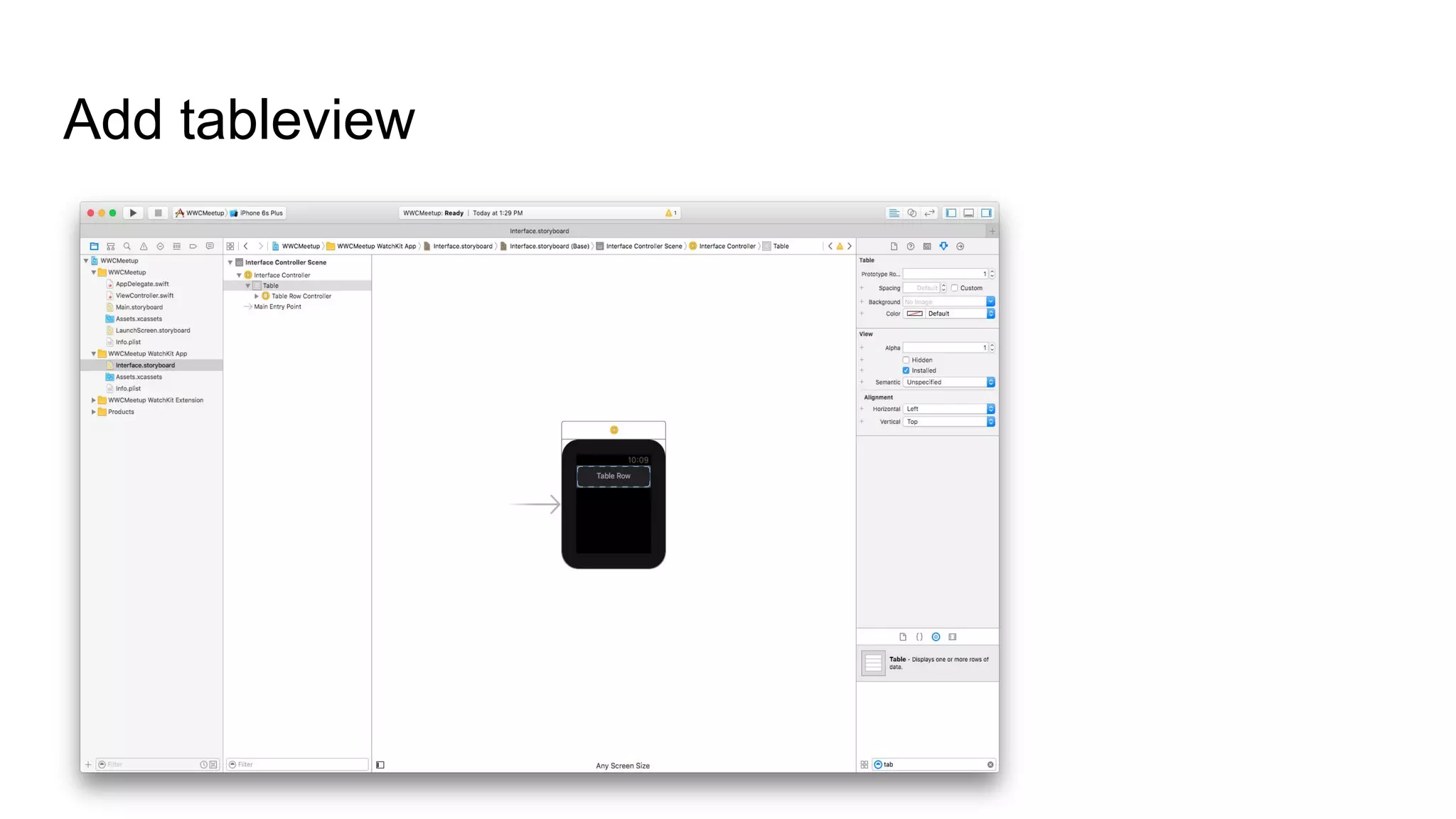Click the table Color swatch well
This screenshot has height=819, width=1456.
click(914, 314)
